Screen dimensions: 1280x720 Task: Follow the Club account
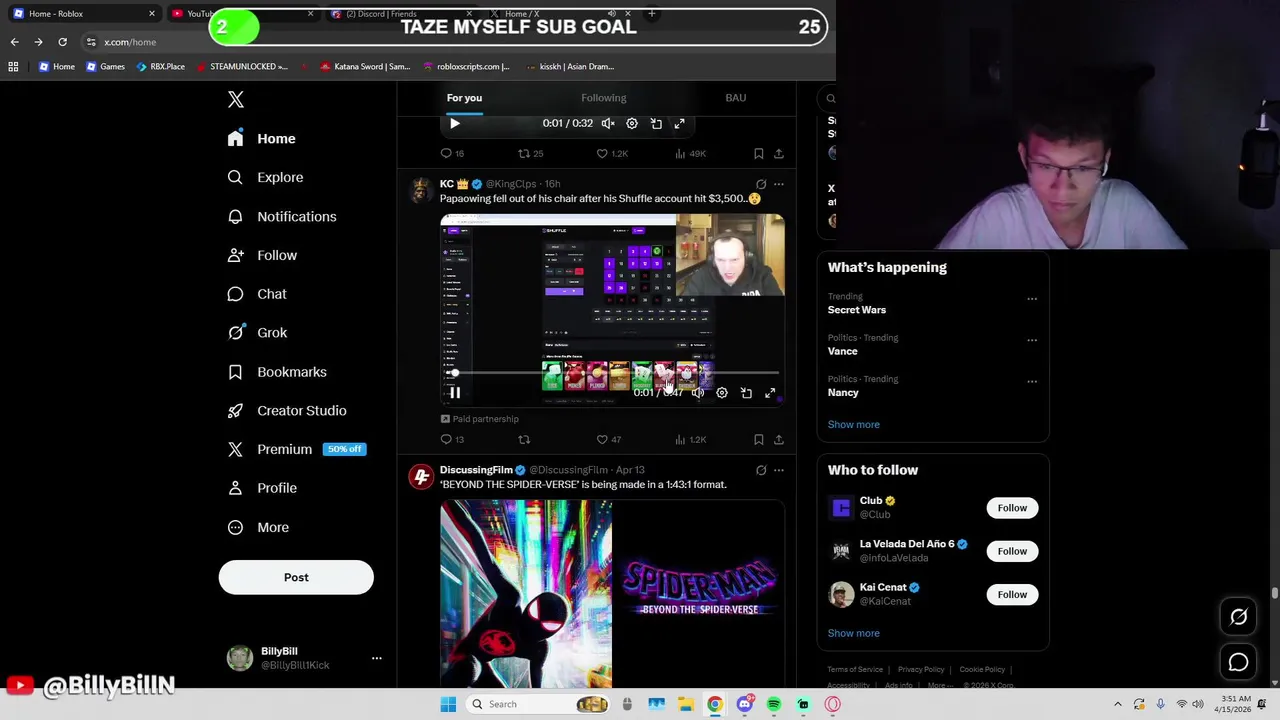point(1012,508)
